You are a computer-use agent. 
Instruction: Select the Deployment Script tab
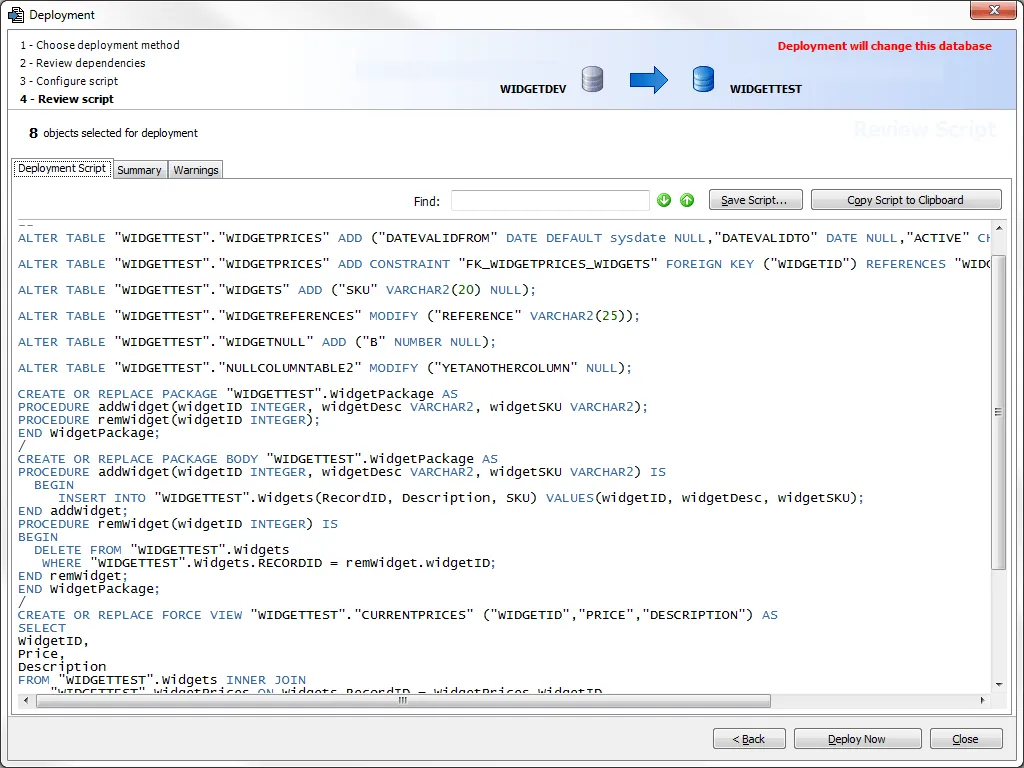(x=61, y=168)
